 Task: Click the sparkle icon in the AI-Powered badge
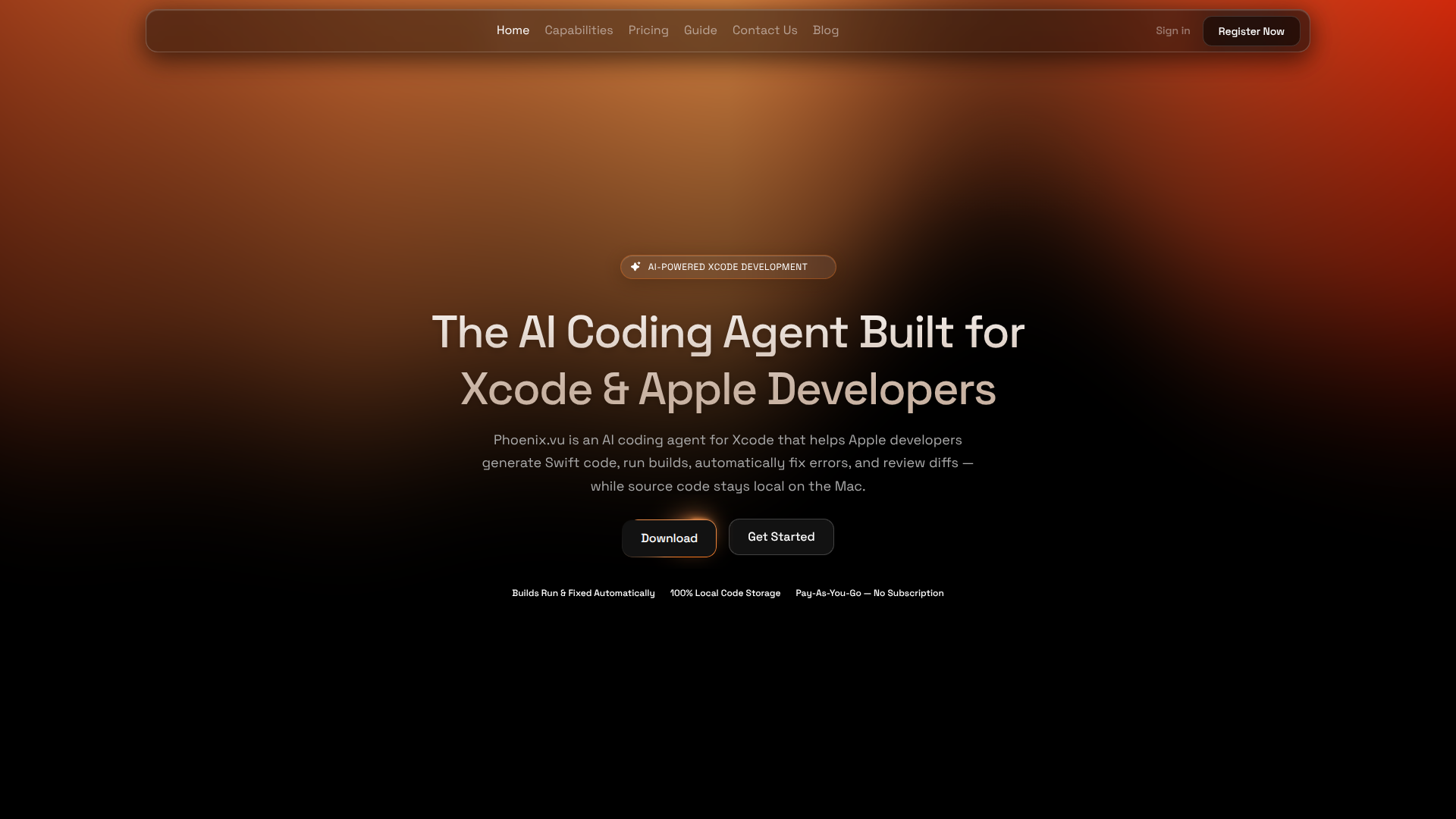click(635, 267)
